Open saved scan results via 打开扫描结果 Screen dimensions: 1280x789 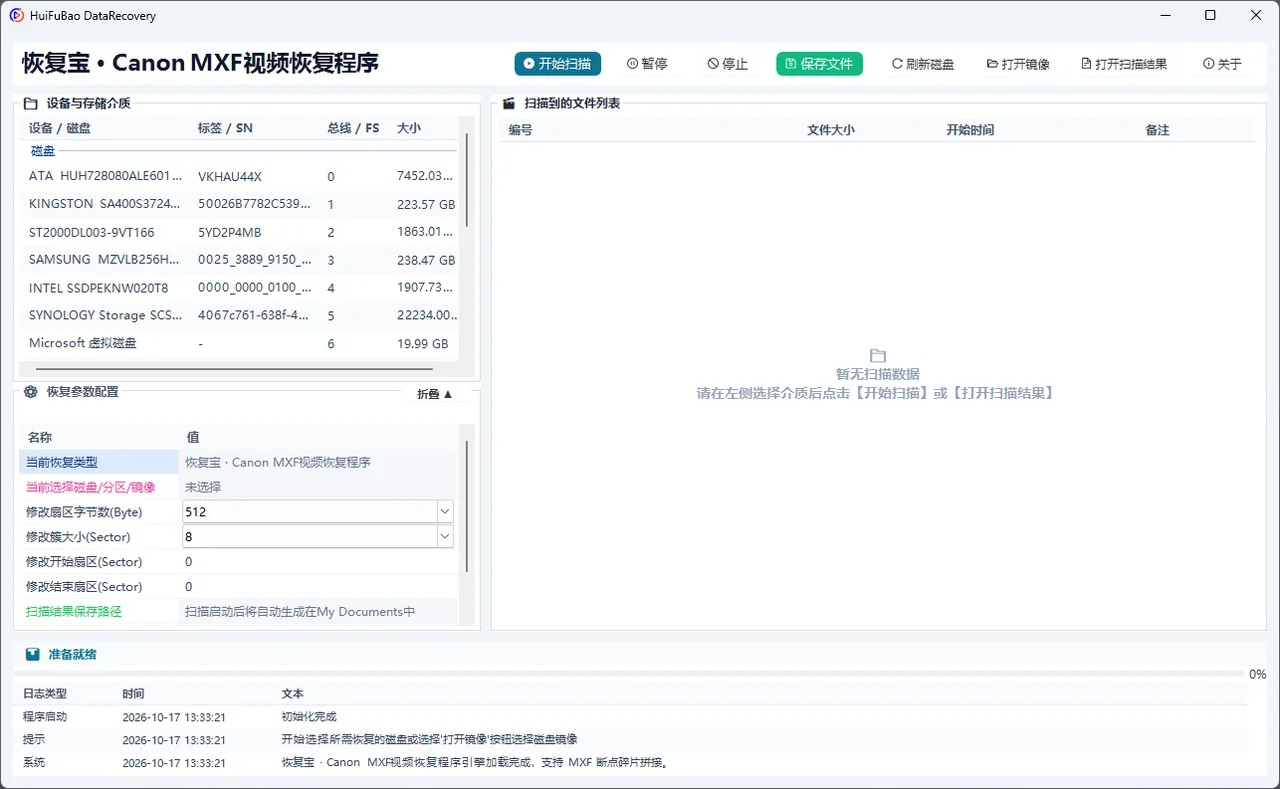(1124, 64)
